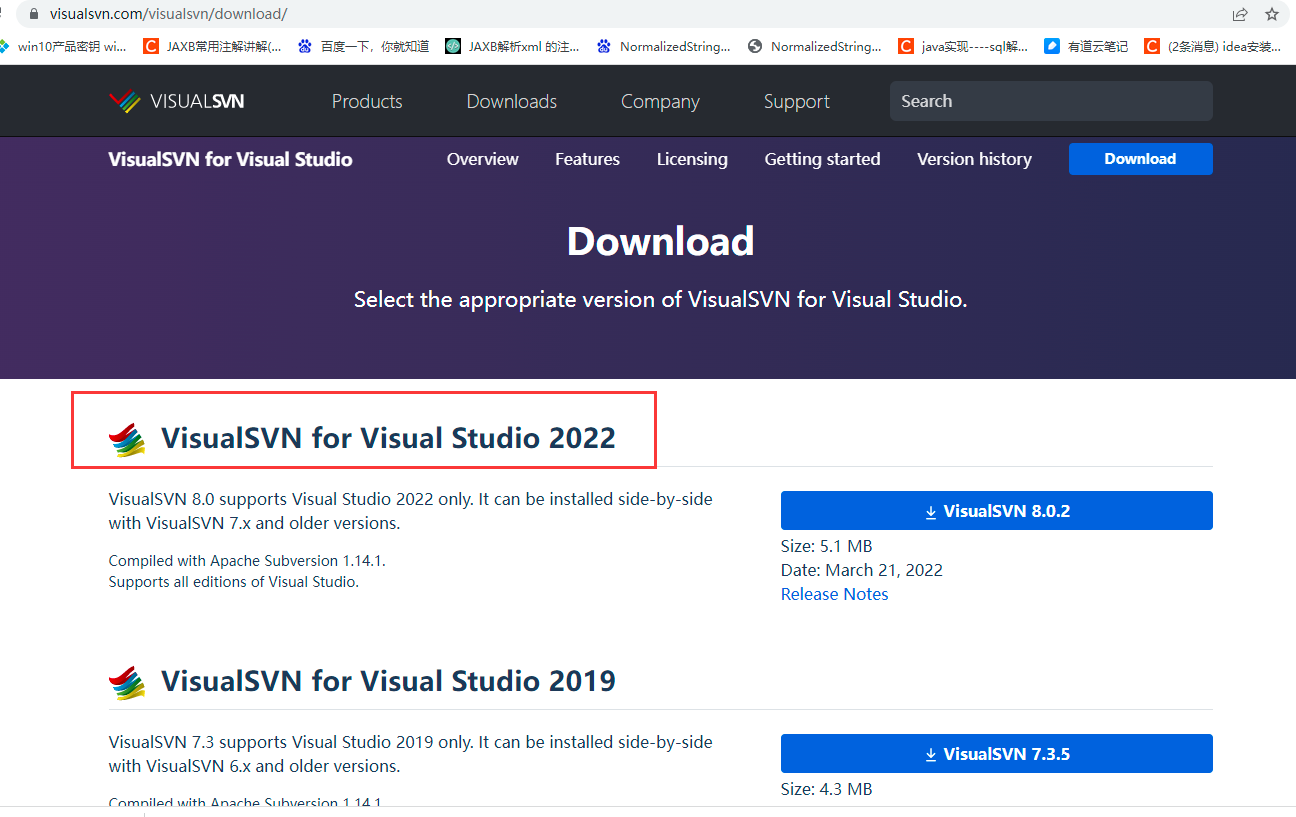Screen dimensions: 1296x817
Task: Click the browser address bar URL
Action: [x=169, y=14]
